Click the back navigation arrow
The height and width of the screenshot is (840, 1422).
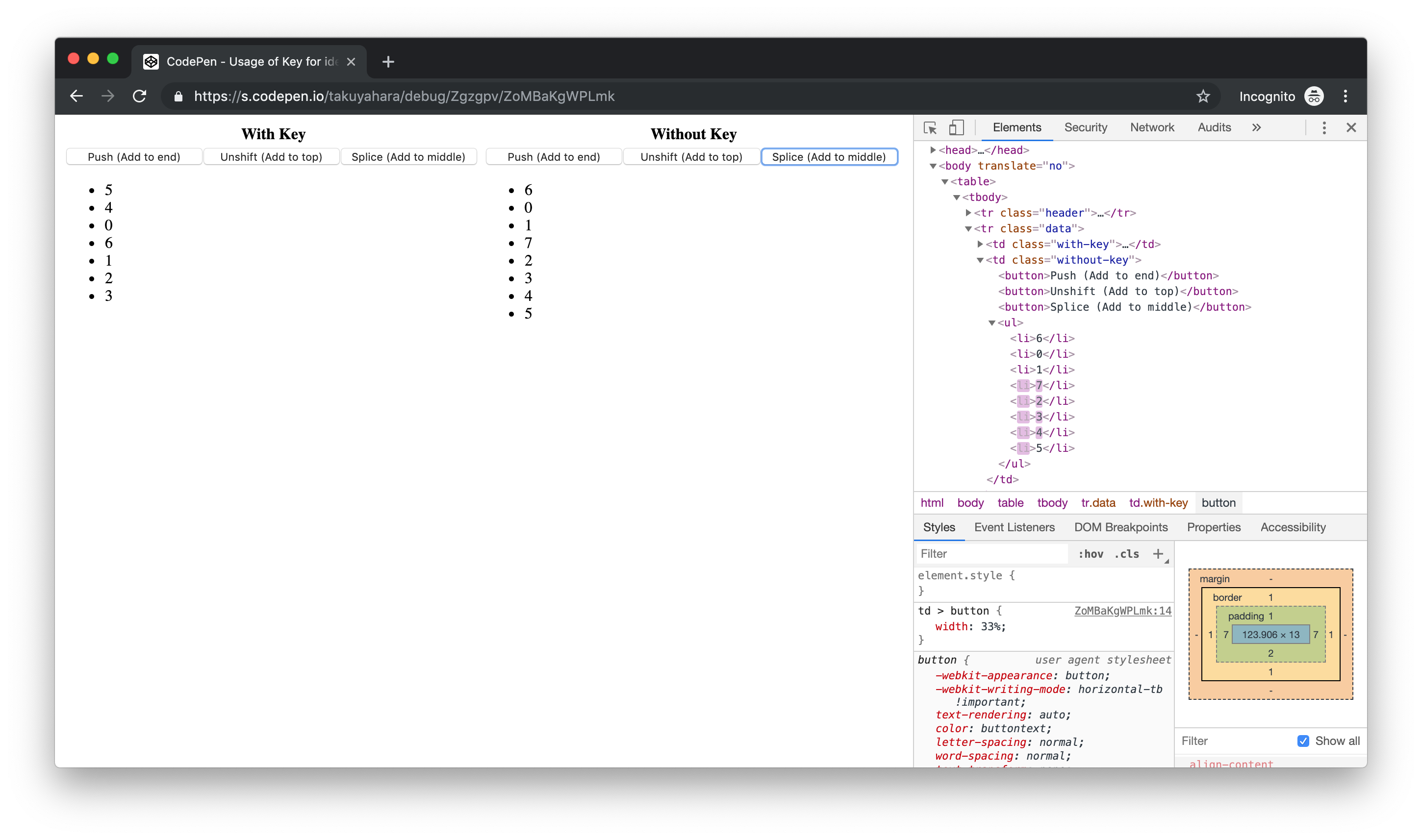(x=76, y=96)
